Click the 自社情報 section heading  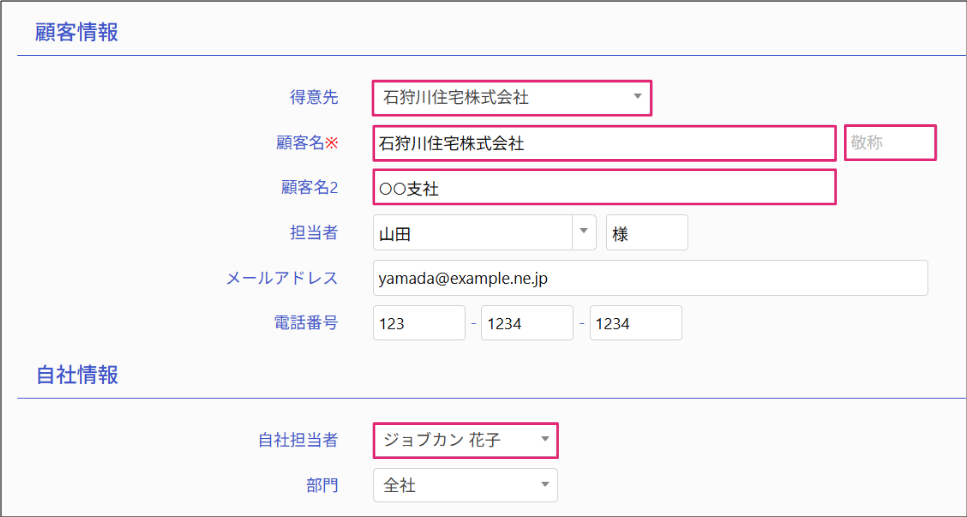pyautogui.click(x=77, y=374)
